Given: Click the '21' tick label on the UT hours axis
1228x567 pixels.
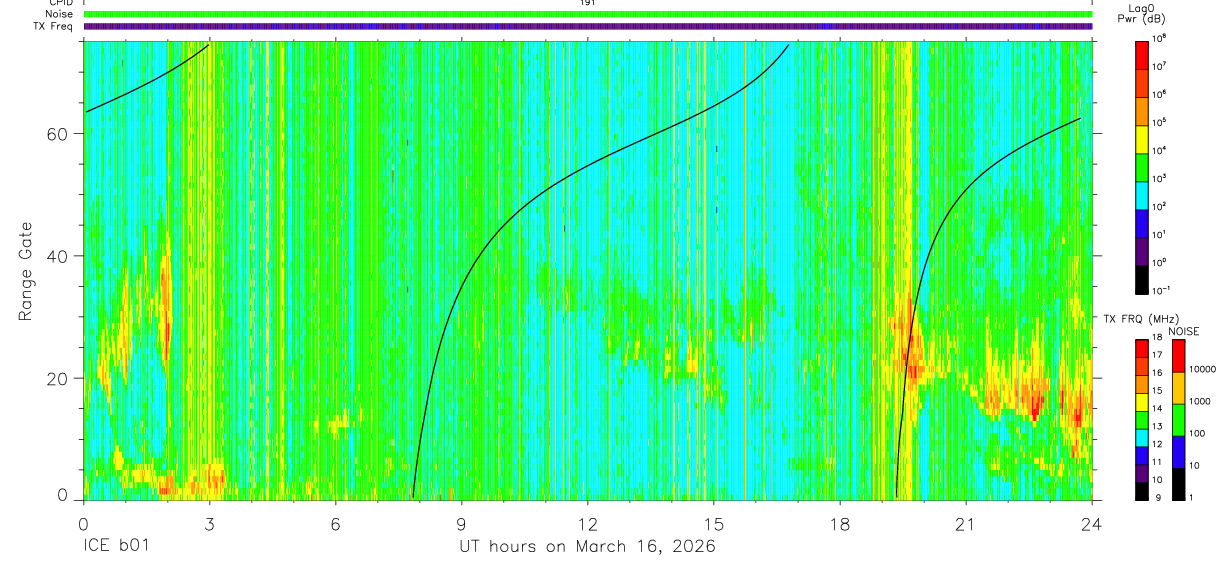Looking at the screenshot, I should [x=966, y=523].
